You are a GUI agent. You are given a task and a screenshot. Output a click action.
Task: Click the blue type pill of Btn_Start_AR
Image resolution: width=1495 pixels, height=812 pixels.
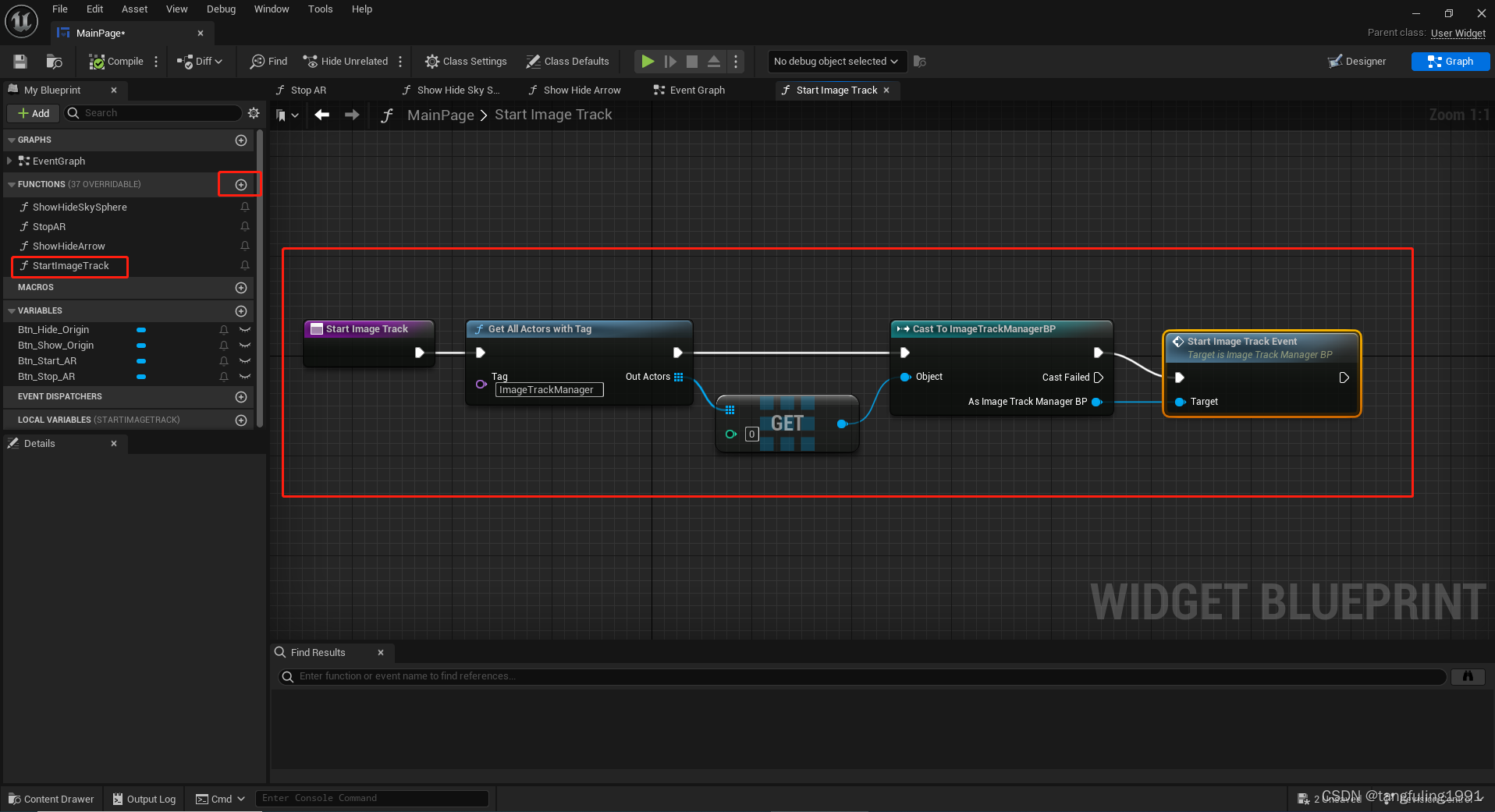click(141, 361)
